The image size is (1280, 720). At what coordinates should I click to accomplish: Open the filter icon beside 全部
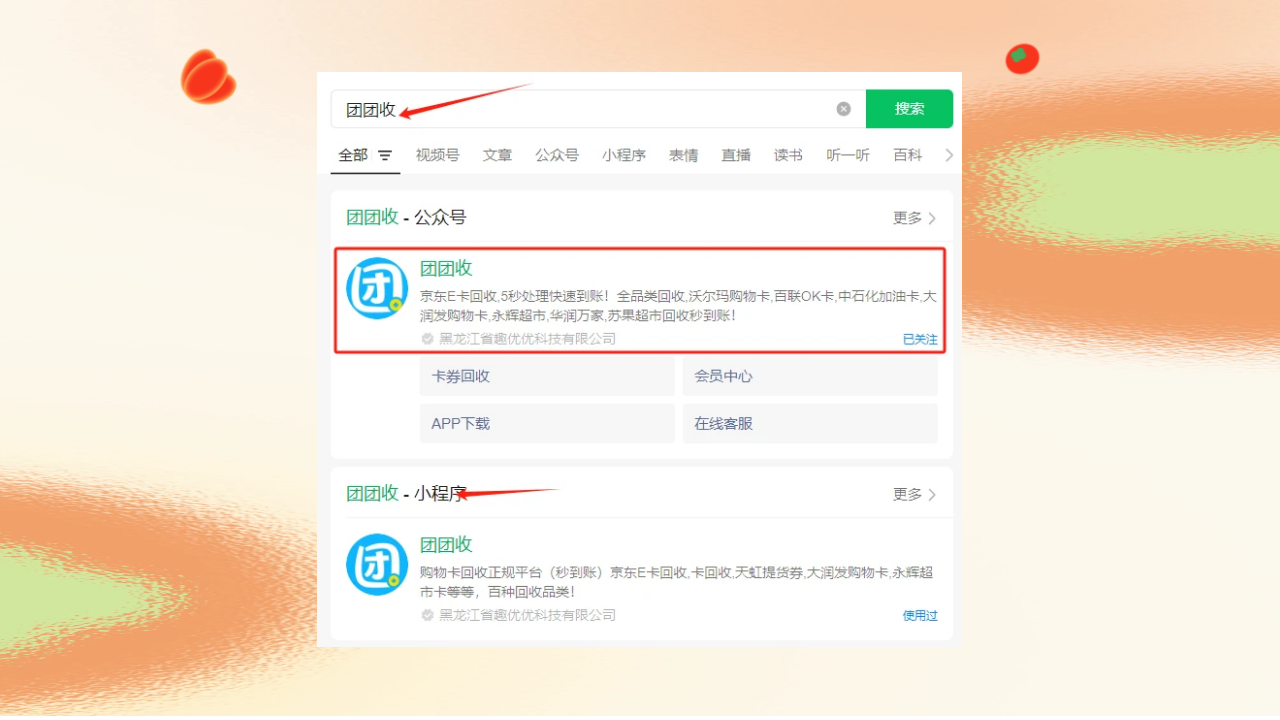(385, 156)
